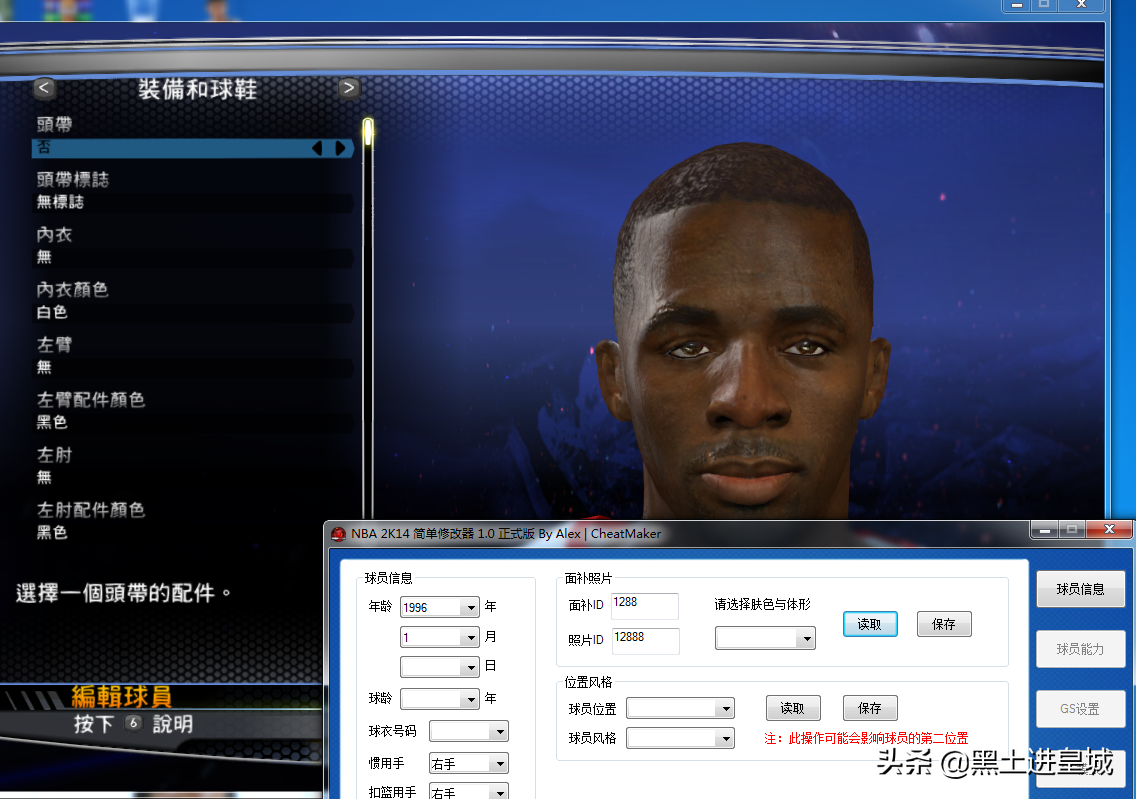
Task: Select the 頭帶標誌 option
Action: tap(193, 191)
